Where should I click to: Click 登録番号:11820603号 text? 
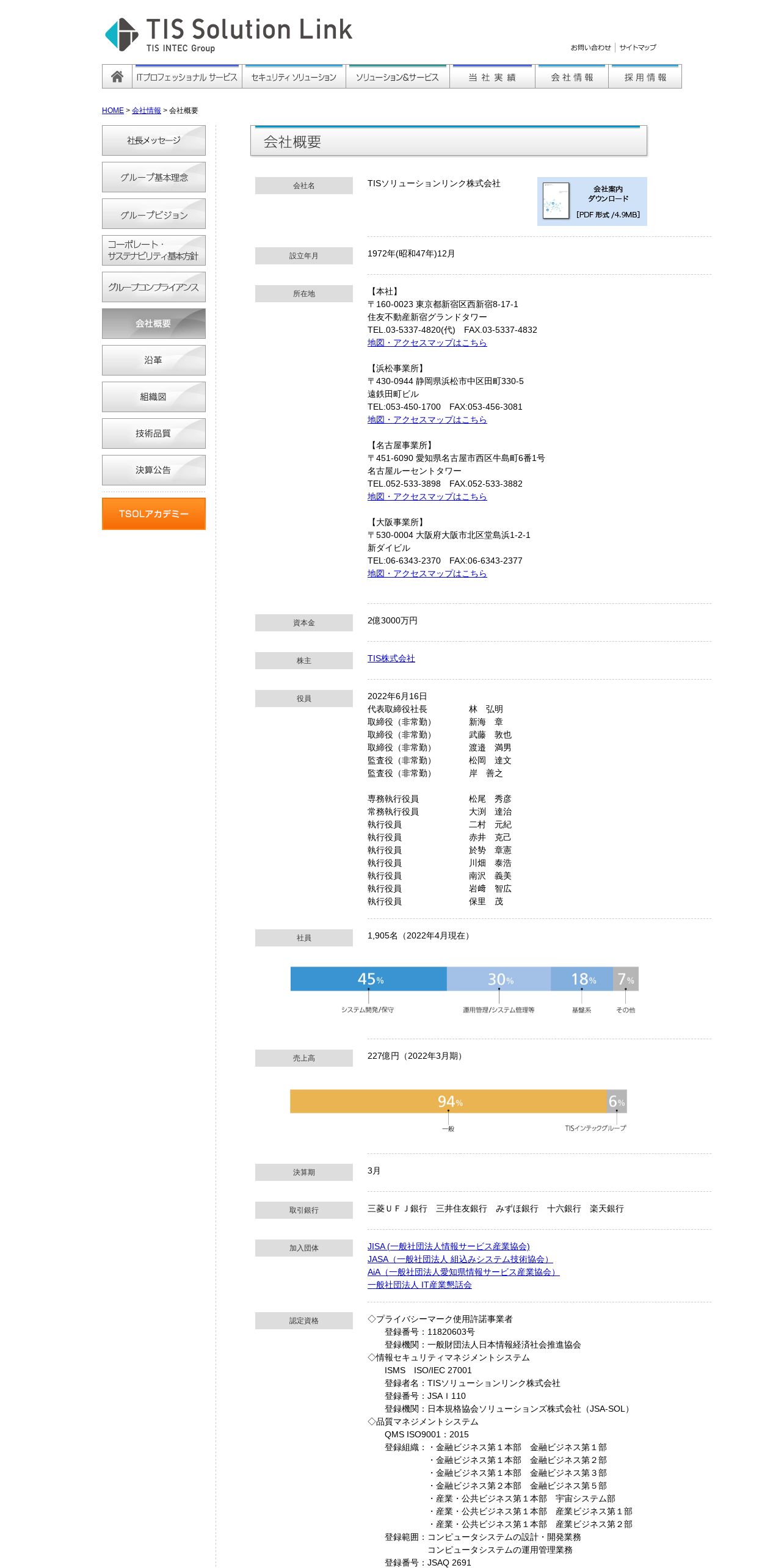430,1332
